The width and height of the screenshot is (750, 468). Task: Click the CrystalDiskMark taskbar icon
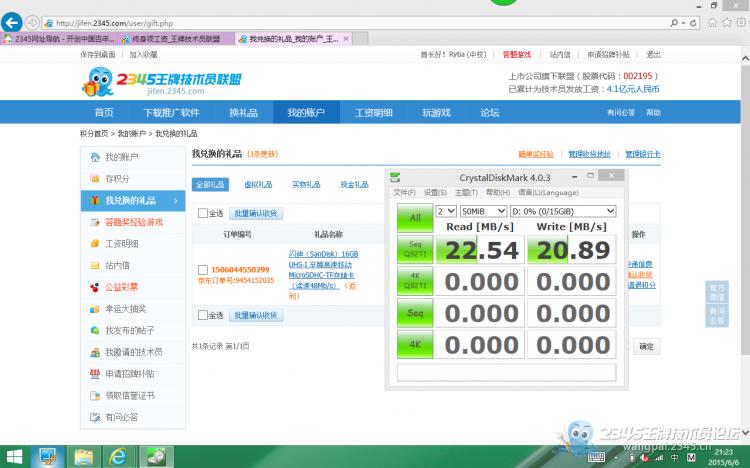[x=155, y=457]
